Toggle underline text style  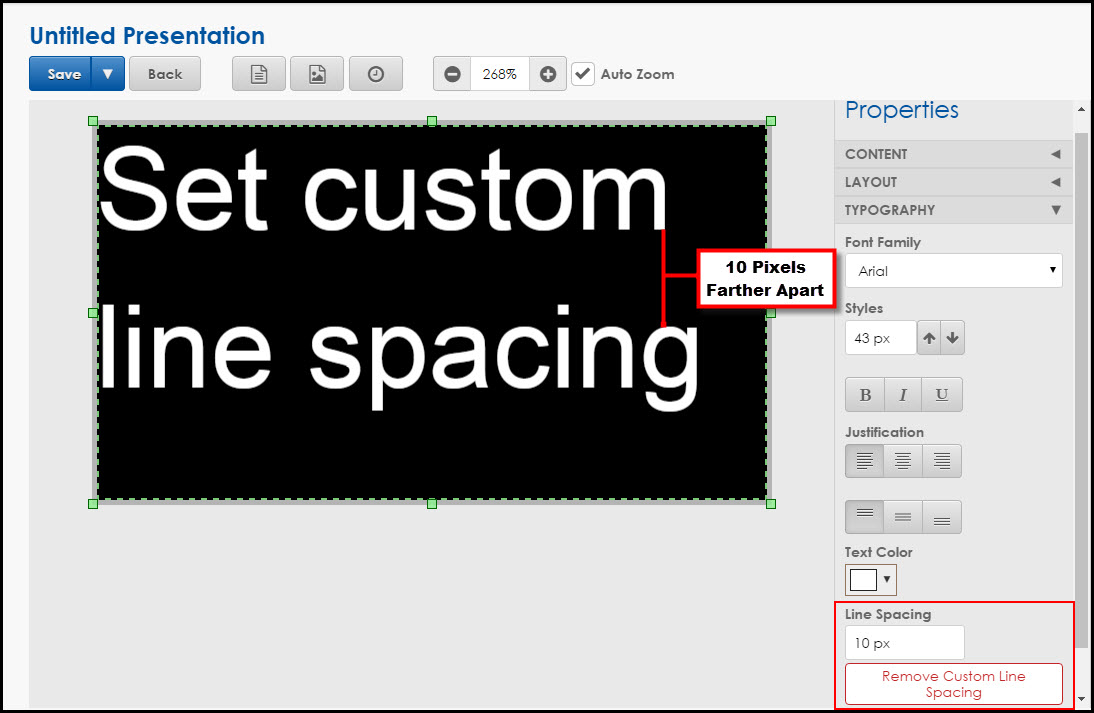(941, 395)
